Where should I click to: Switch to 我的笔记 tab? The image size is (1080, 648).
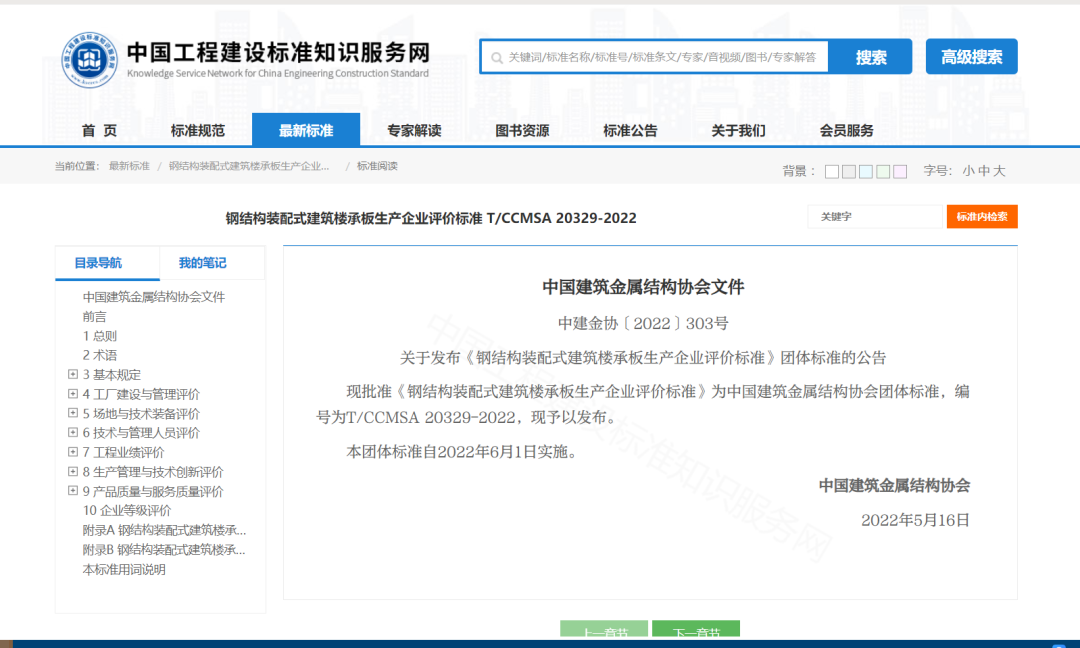point(202,263)
